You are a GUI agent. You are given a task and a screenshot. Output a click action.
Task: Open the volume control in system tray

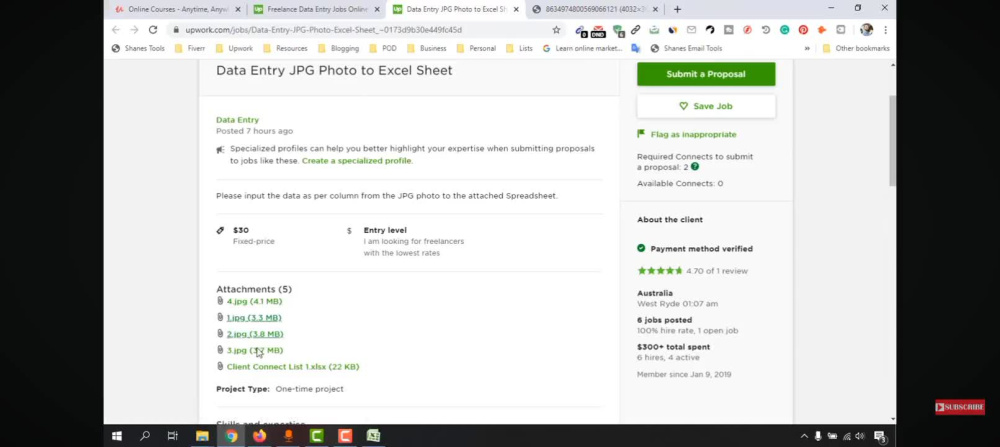click(860, 436)
